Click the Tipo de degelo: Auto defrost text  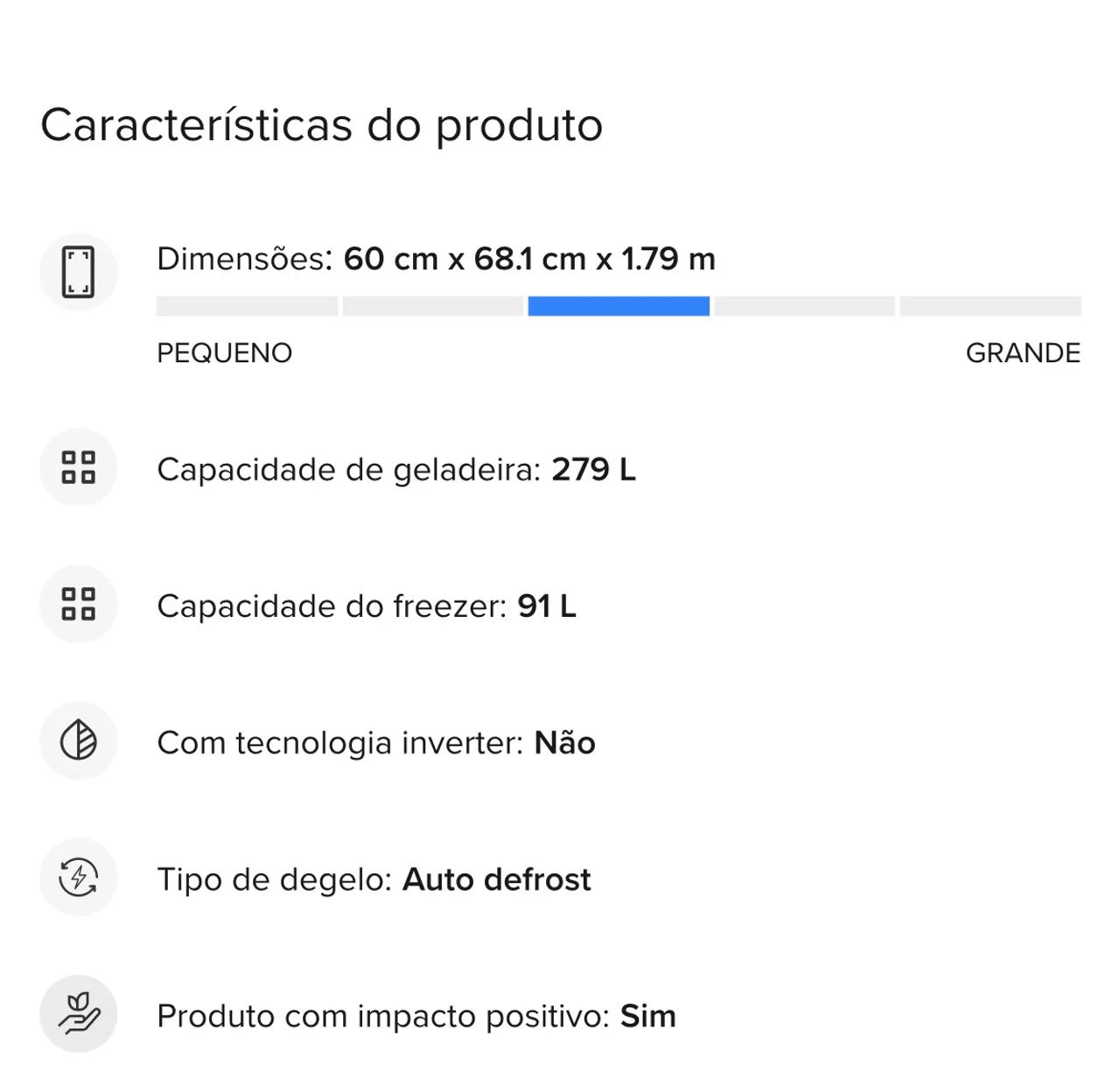[374, 879]
